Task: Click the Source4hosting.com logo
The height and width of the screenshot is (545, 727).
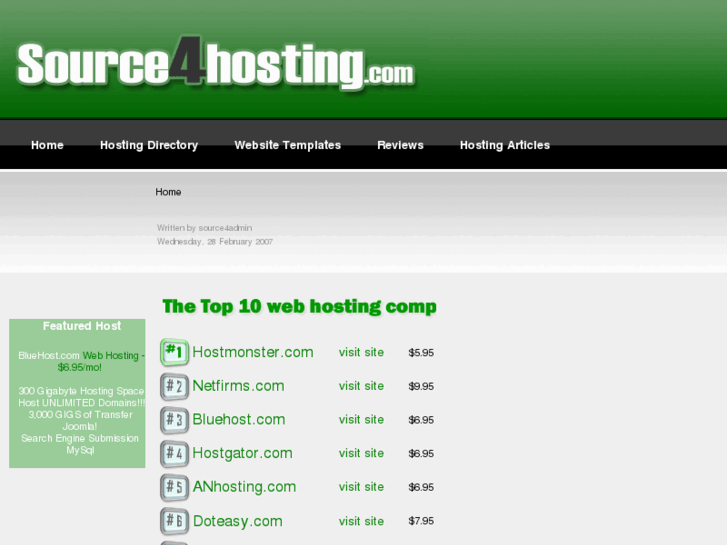Action: click(215, 64)
